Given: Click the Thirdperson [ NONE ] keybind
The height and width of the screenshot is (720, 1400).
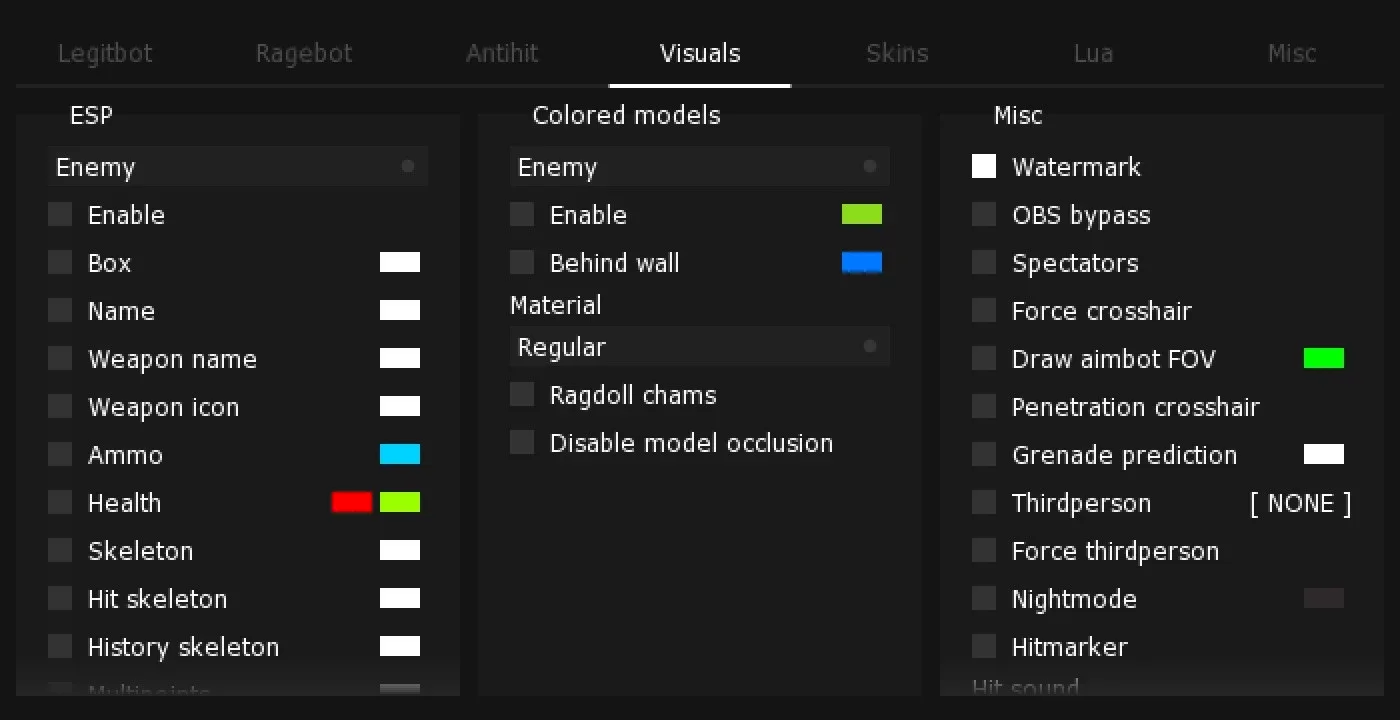Looking at the screenshot, I should [x=1300, y=503].
